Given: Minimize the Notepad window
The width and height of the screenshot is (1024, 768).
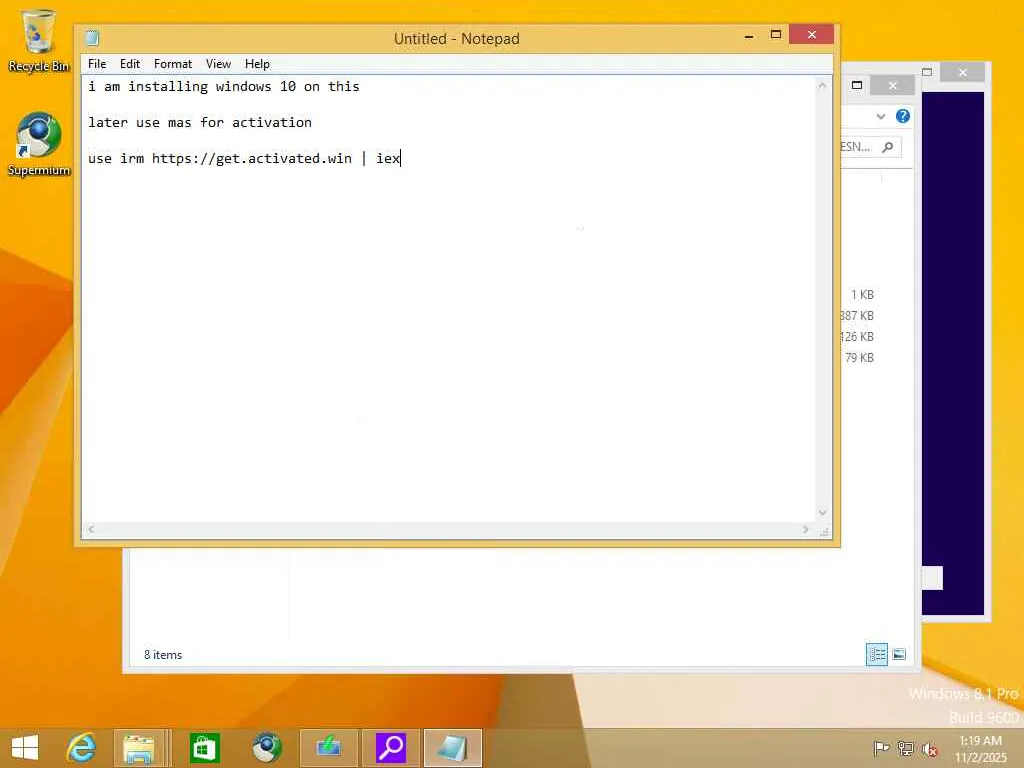Looking at the screenshot, I should 749,35.
